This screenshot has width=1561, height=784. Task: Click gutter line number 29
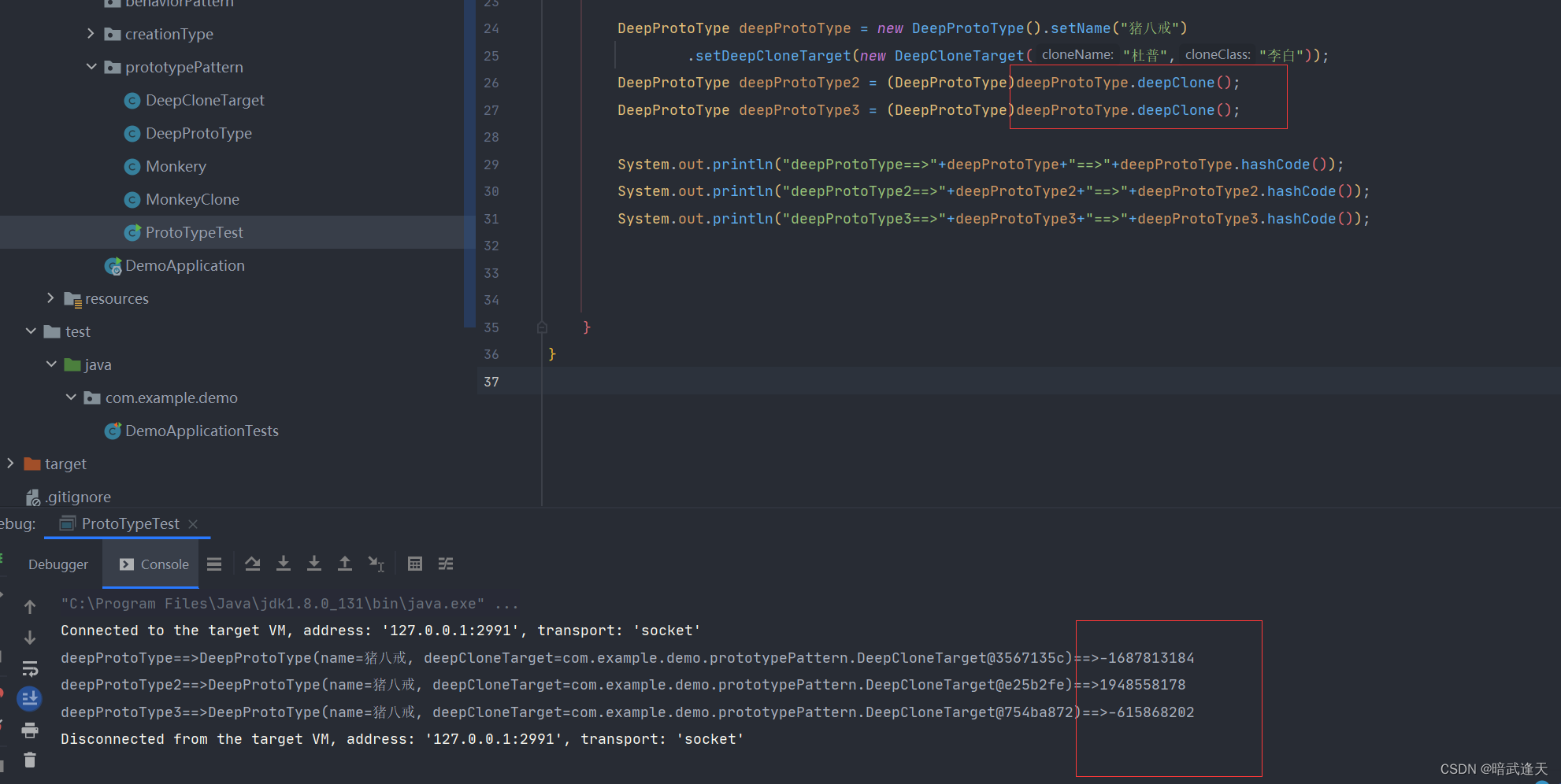coord(491,165)
